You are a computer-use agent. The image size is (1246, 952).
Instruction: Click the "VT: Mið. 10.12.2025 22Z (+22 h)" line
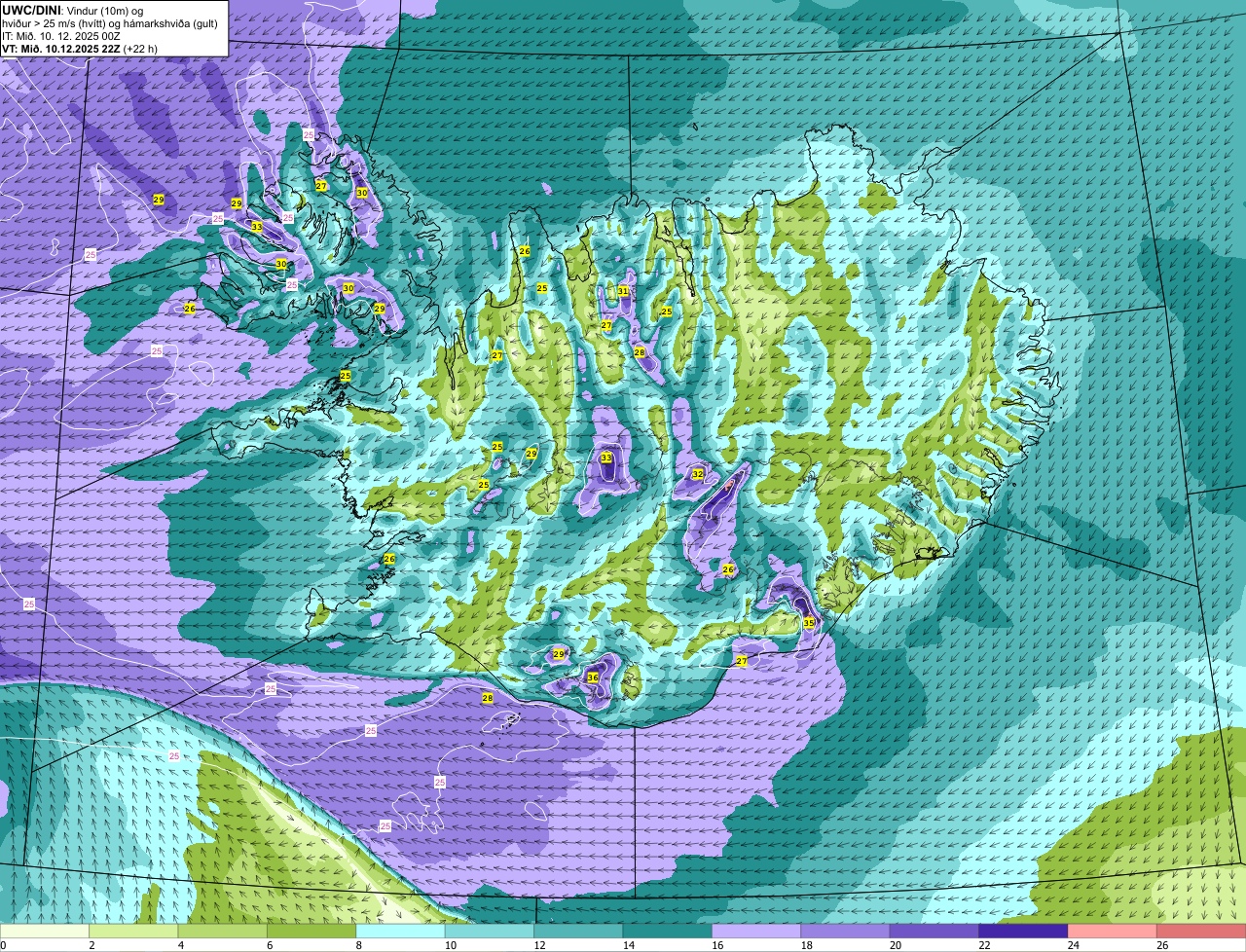[x=80, y=48]
